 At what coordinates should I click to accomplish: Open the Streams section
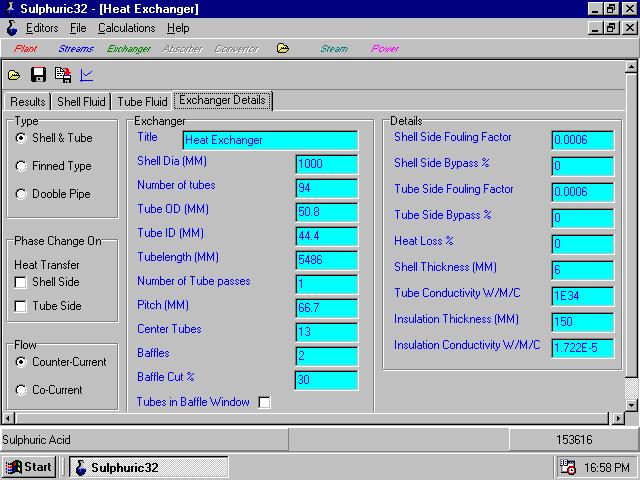click(x=76, y=49)
